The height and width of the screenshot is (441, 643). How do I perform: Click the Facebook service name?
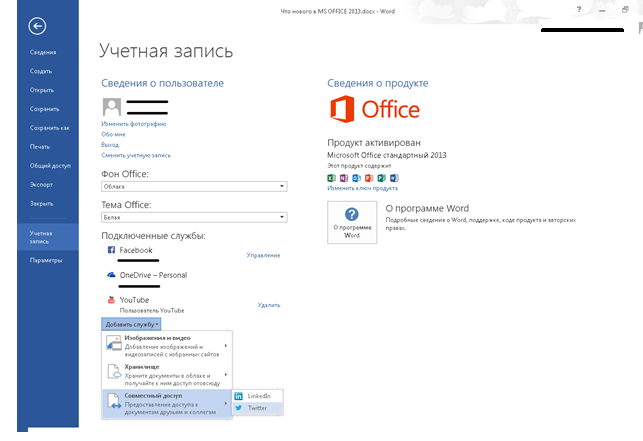(x=136, y=250)
